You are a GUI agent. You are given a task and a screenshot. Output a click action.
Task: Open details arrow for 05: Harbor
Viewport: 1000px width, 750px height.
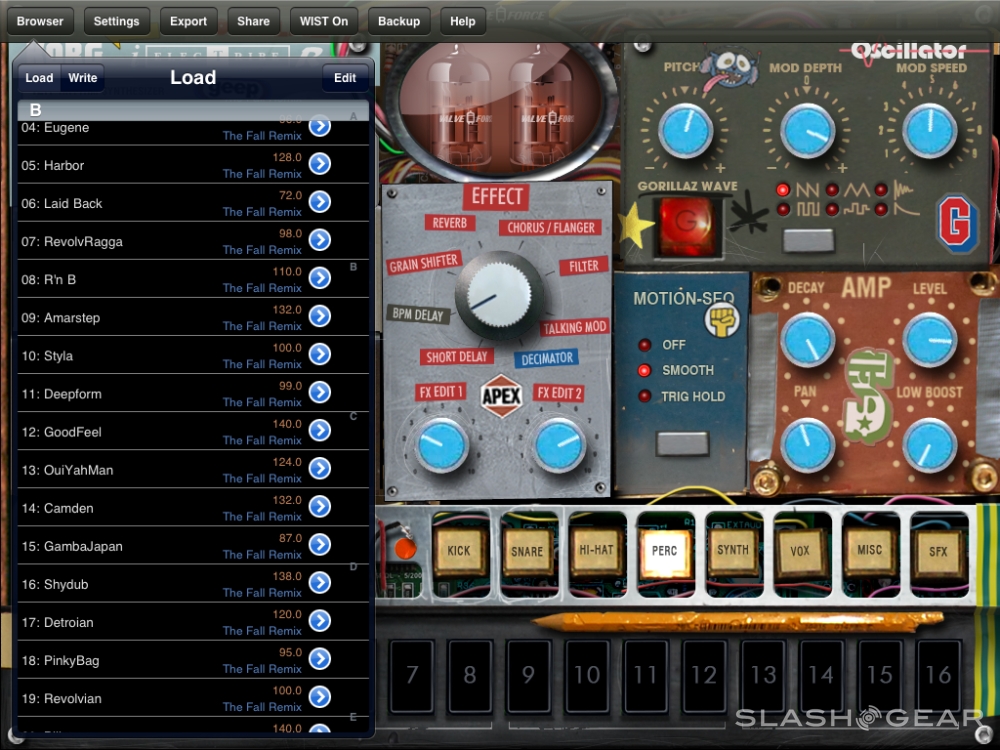pos(319,164)
